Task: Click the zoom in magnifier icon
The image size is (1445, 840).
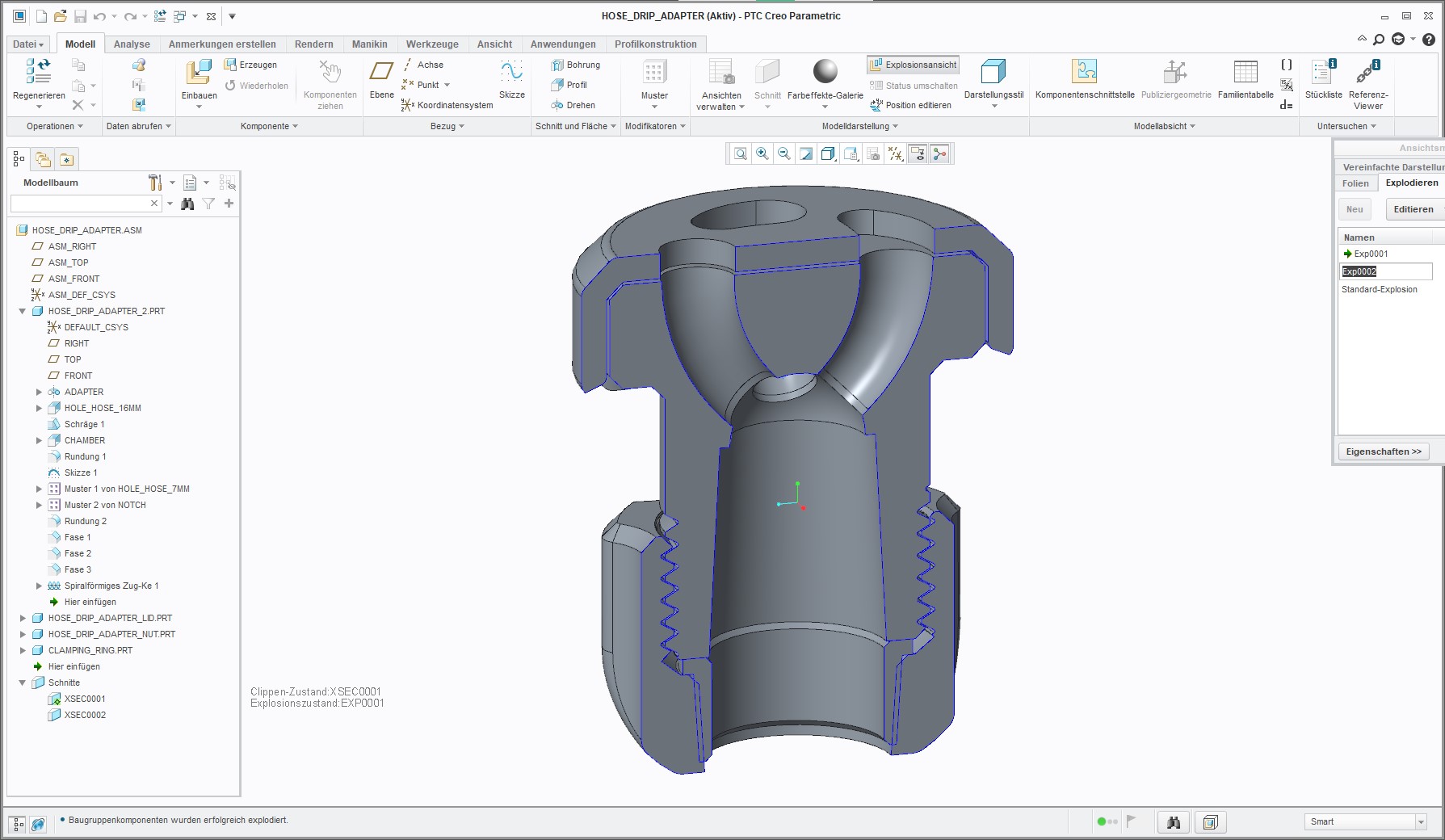Action: [x=762, y=153]
